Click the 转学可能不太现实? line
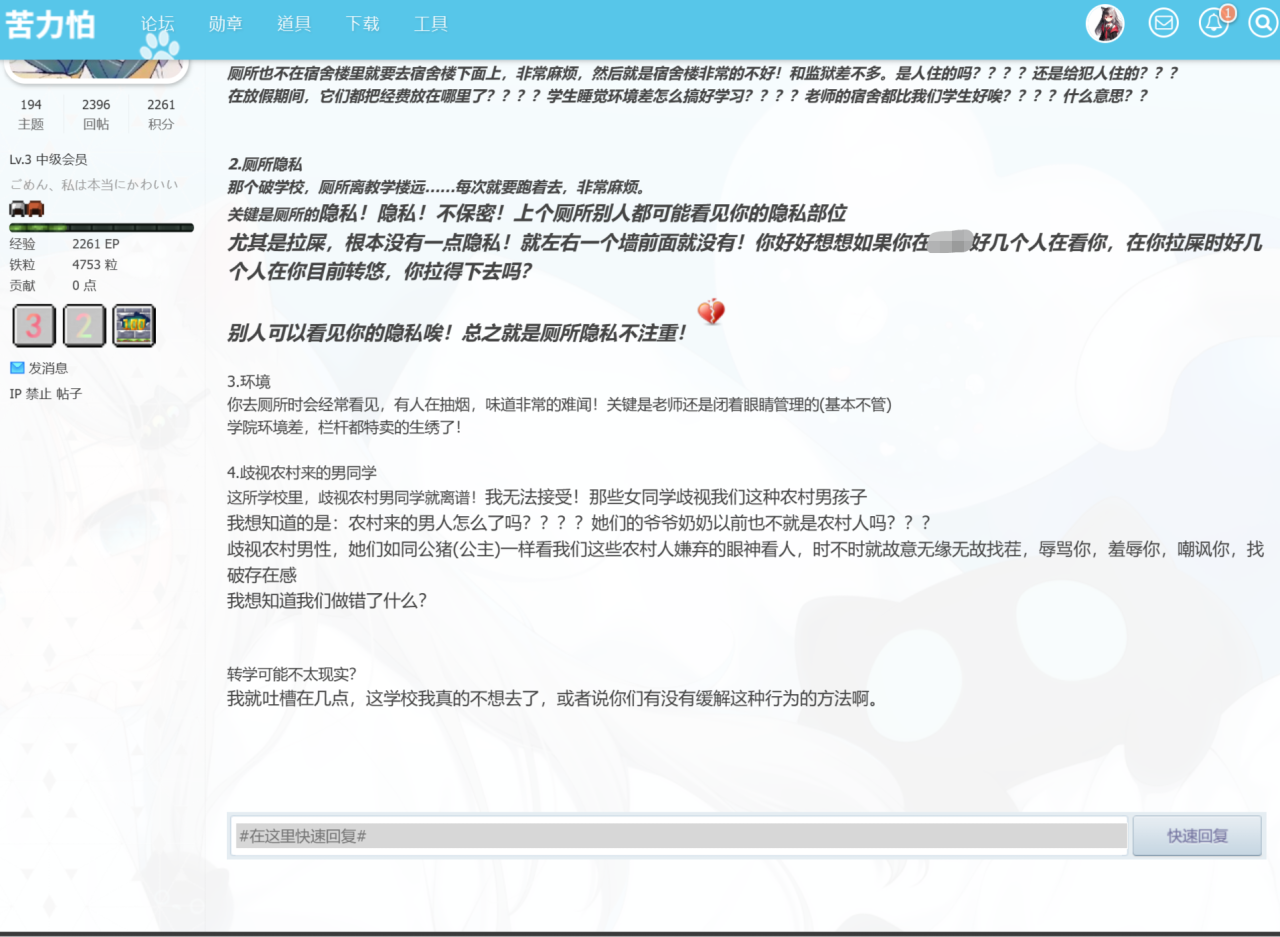This screenshot has height=937, width=1280. 292,673
